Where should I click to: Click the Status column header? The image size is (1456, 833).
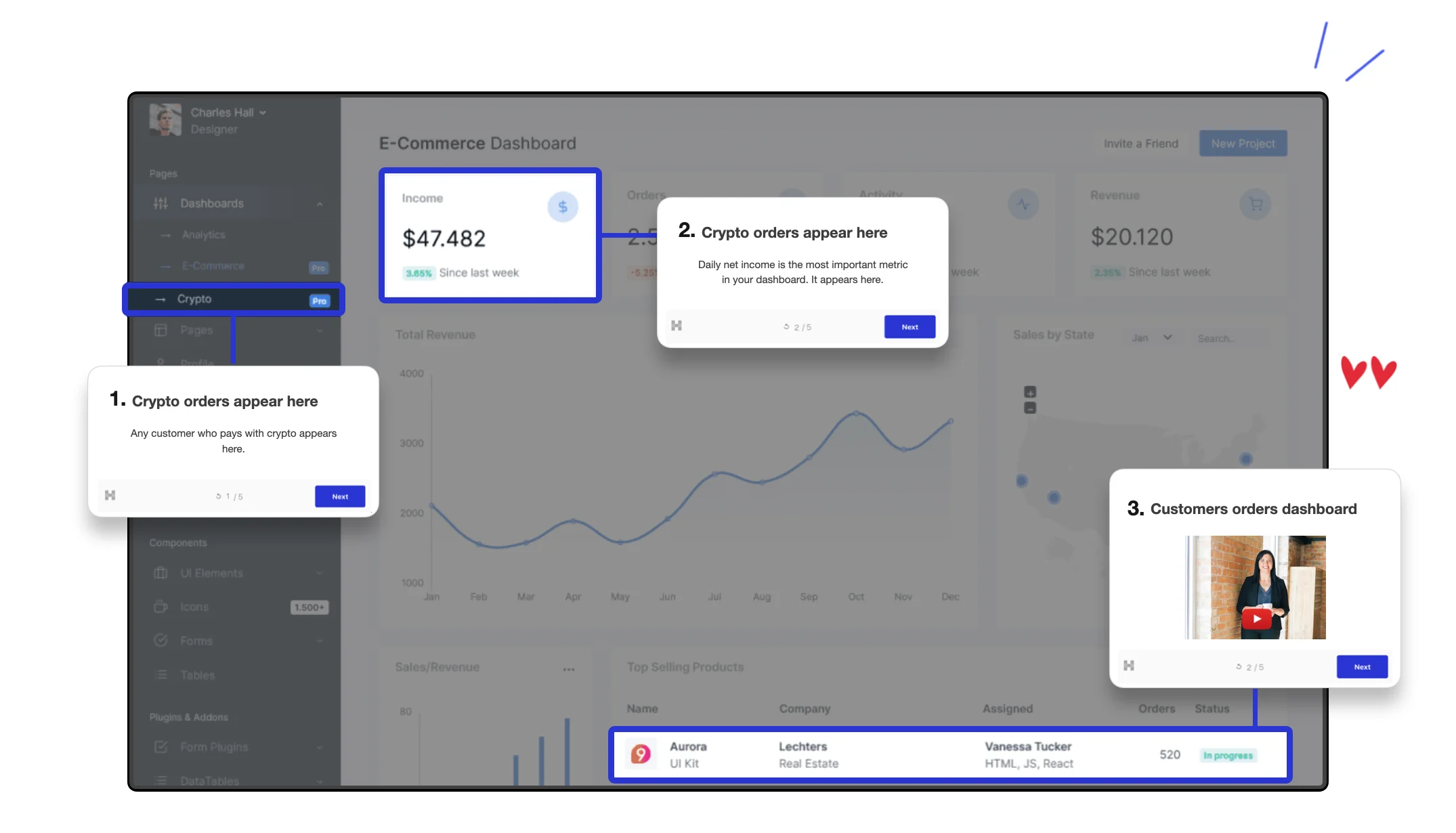(x=1212, y=708)
